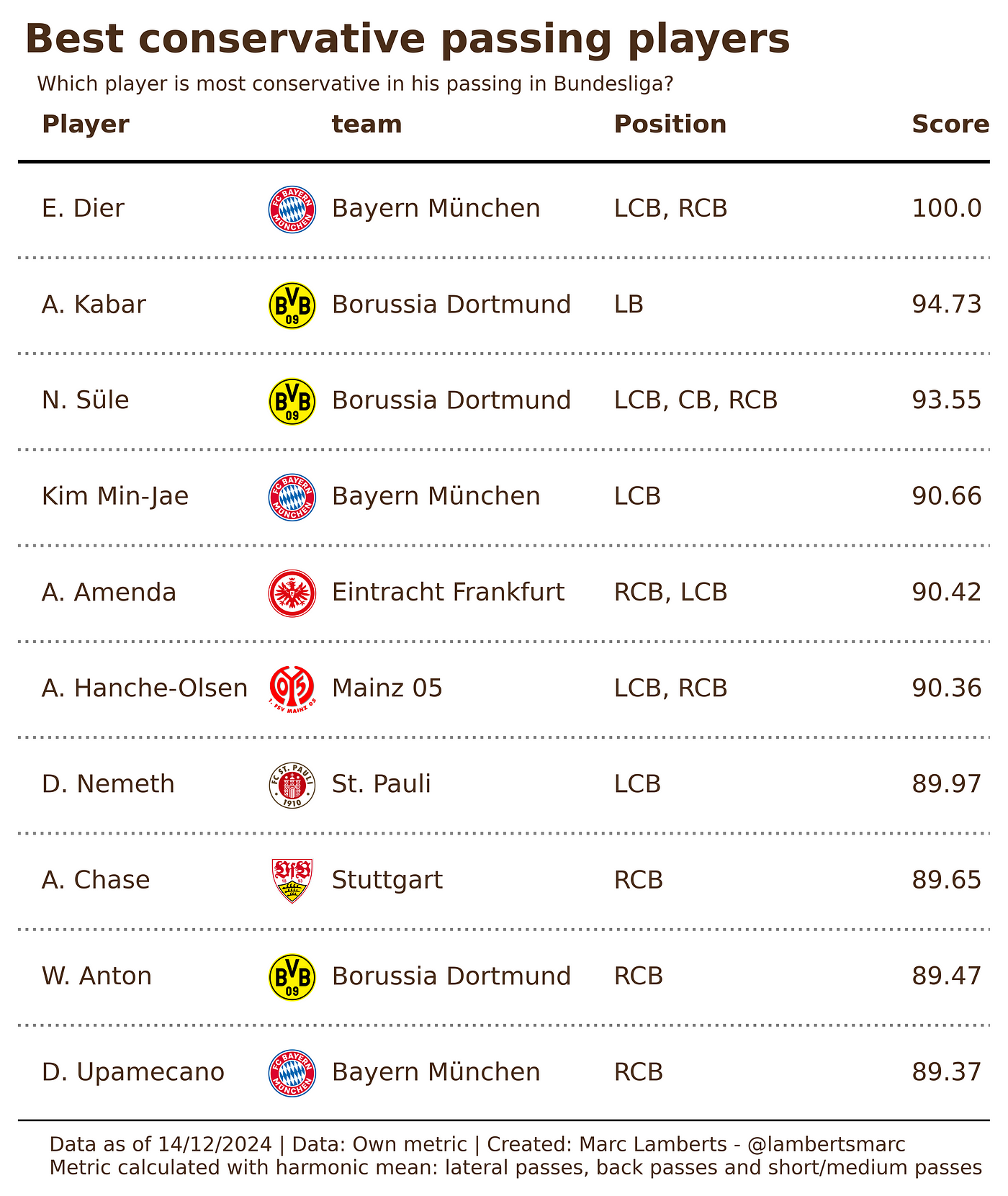
Task: Select D. Nemeth player name
Action: point(108,784)
